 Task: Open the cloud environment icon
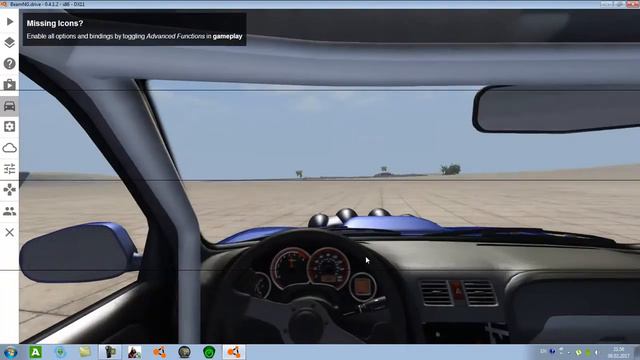(9, 148)
